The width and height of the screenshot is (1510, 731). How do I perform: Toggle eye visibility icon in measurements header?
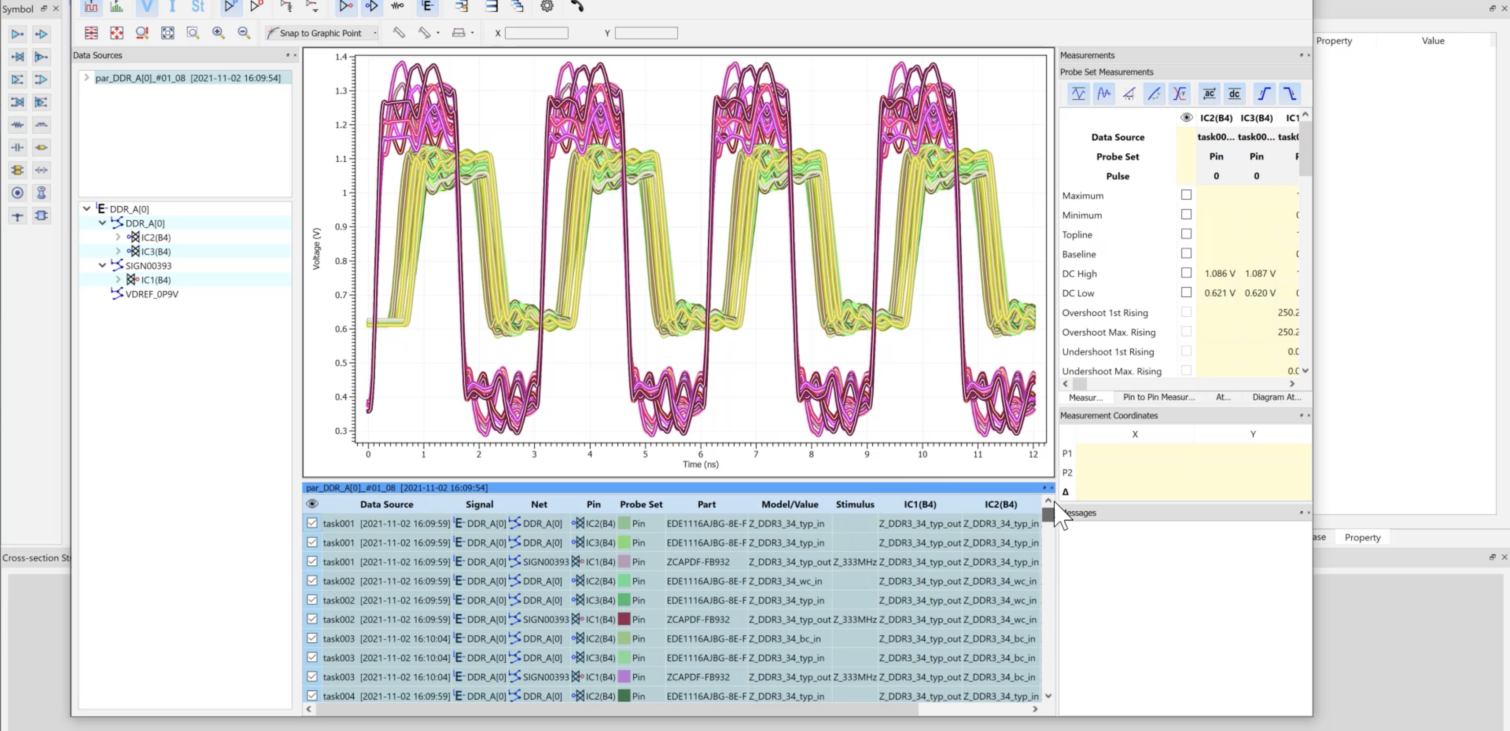coord(1186,117)
